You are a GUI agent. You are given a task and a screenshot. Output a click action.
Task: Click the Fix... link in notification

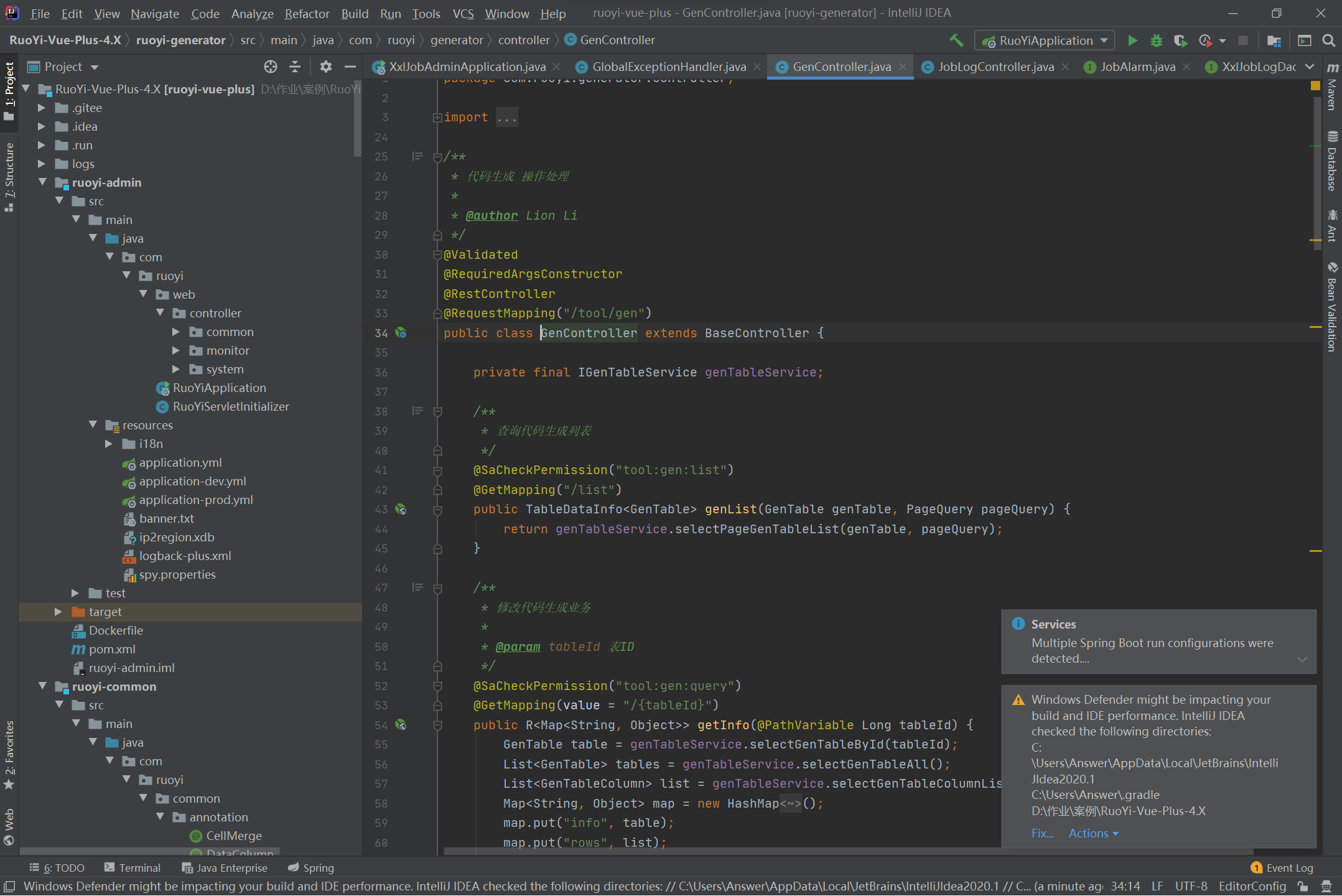click(x=1042, y=833)
